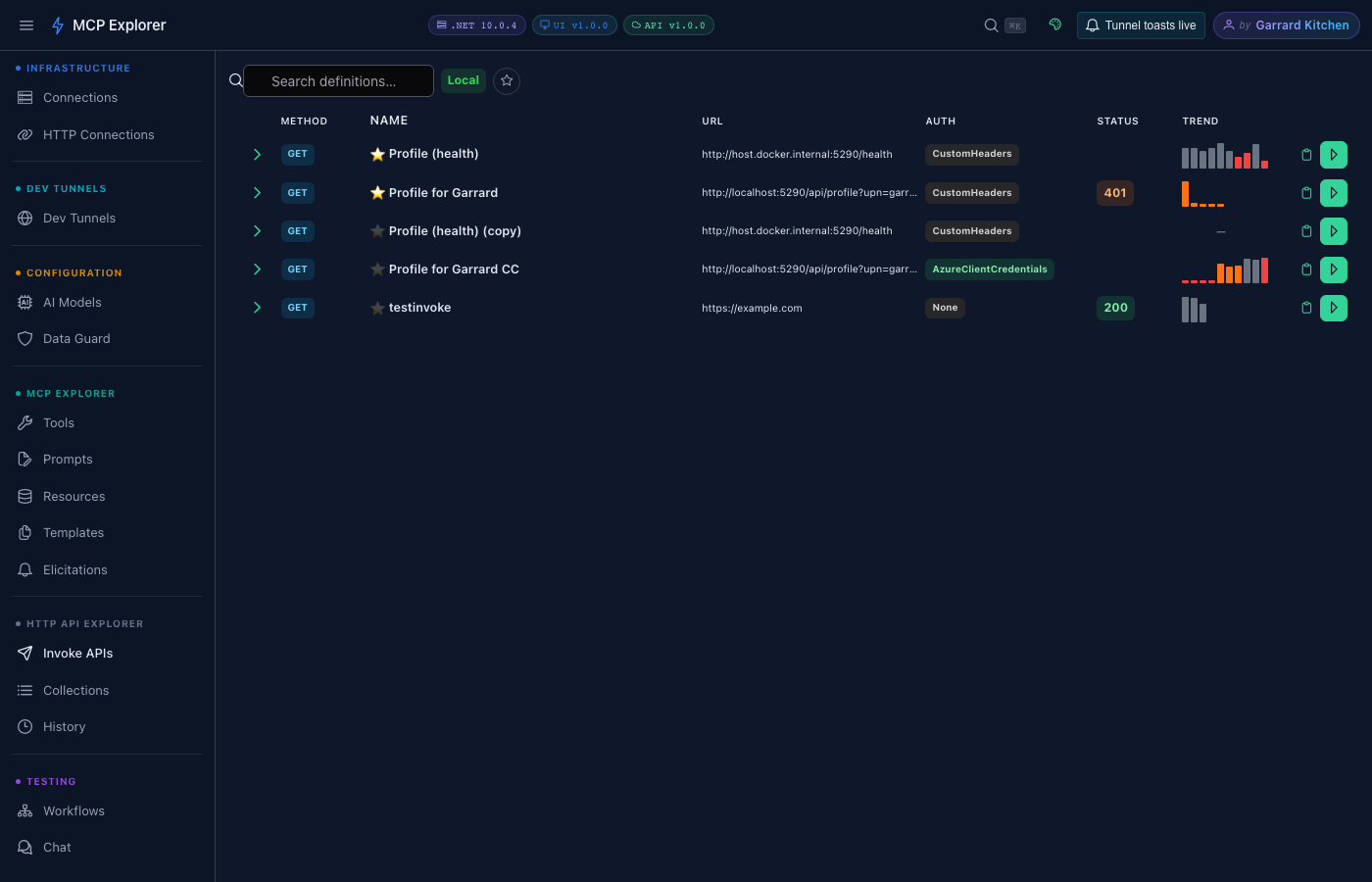The height and width of the screenshot is (882, 1372).
Task: Open Garrard Kitchen user profile button
Action: pyautogui.click(x=1286, y=25)
